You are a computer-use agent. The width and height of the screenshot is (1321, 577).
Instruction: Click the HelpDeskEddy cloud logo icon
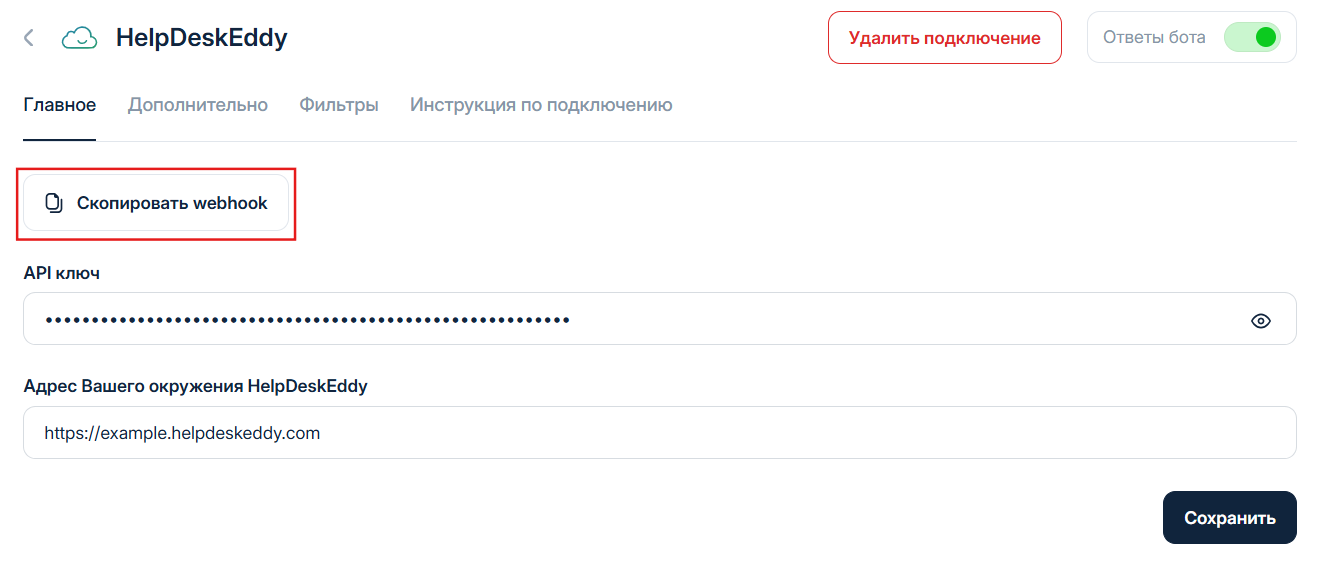80,38
